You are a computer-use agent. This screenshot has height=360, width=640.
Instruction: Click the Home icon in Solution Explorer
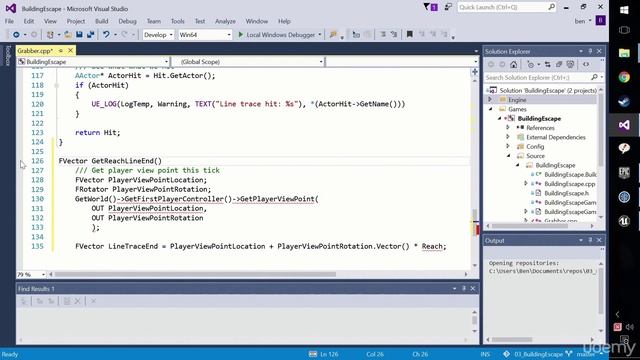(x=513, y=64)
